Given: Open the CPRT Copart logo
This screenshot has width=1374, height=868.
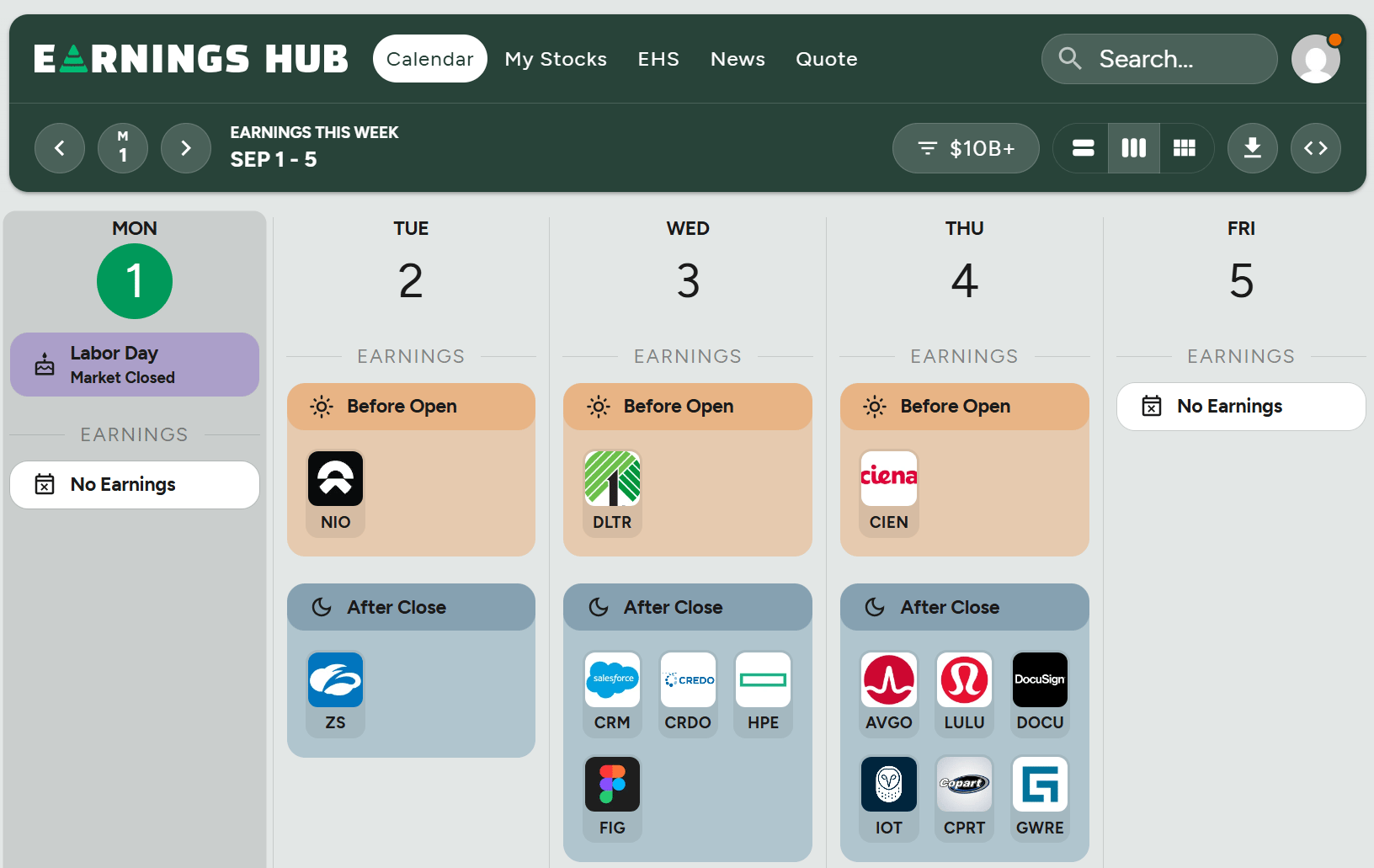Looking at the screenshot, I should [x=965, y=785].
